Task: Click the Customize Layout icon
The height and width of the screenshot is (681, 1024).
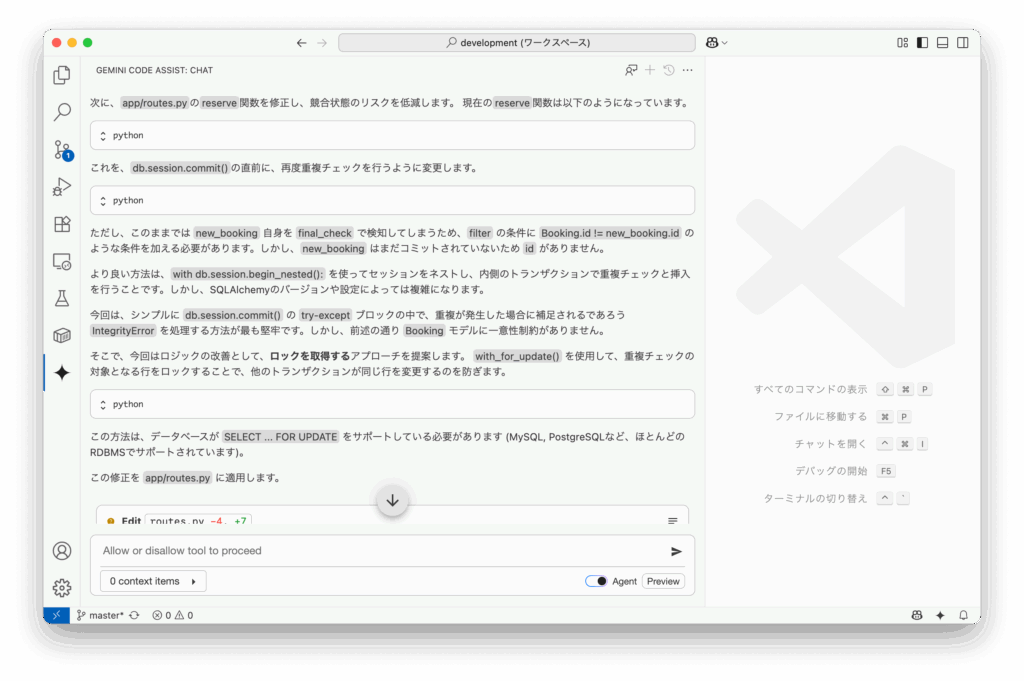Action: pyautogui.click(x=903, y=42)
